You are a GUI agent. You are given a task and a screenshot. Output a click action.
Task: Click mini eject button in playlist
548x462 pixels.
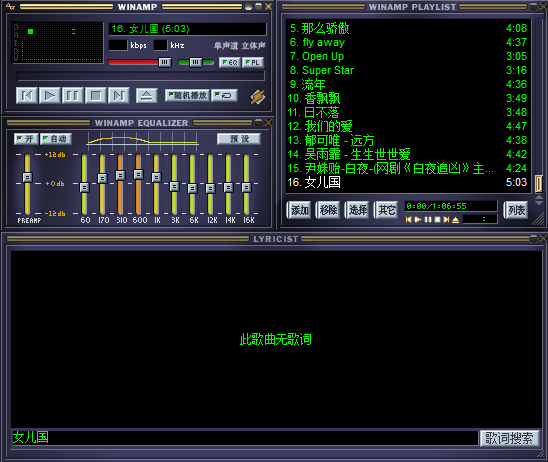tap(455, 219)
